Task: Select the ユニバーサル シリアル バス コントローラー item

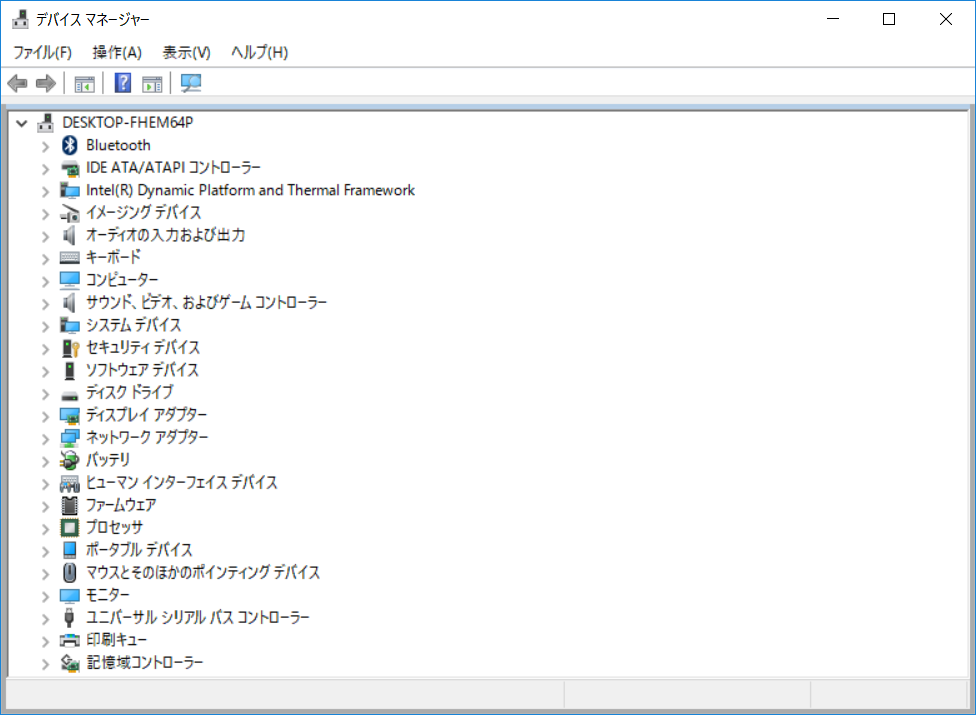Action: tap(197, 618)
